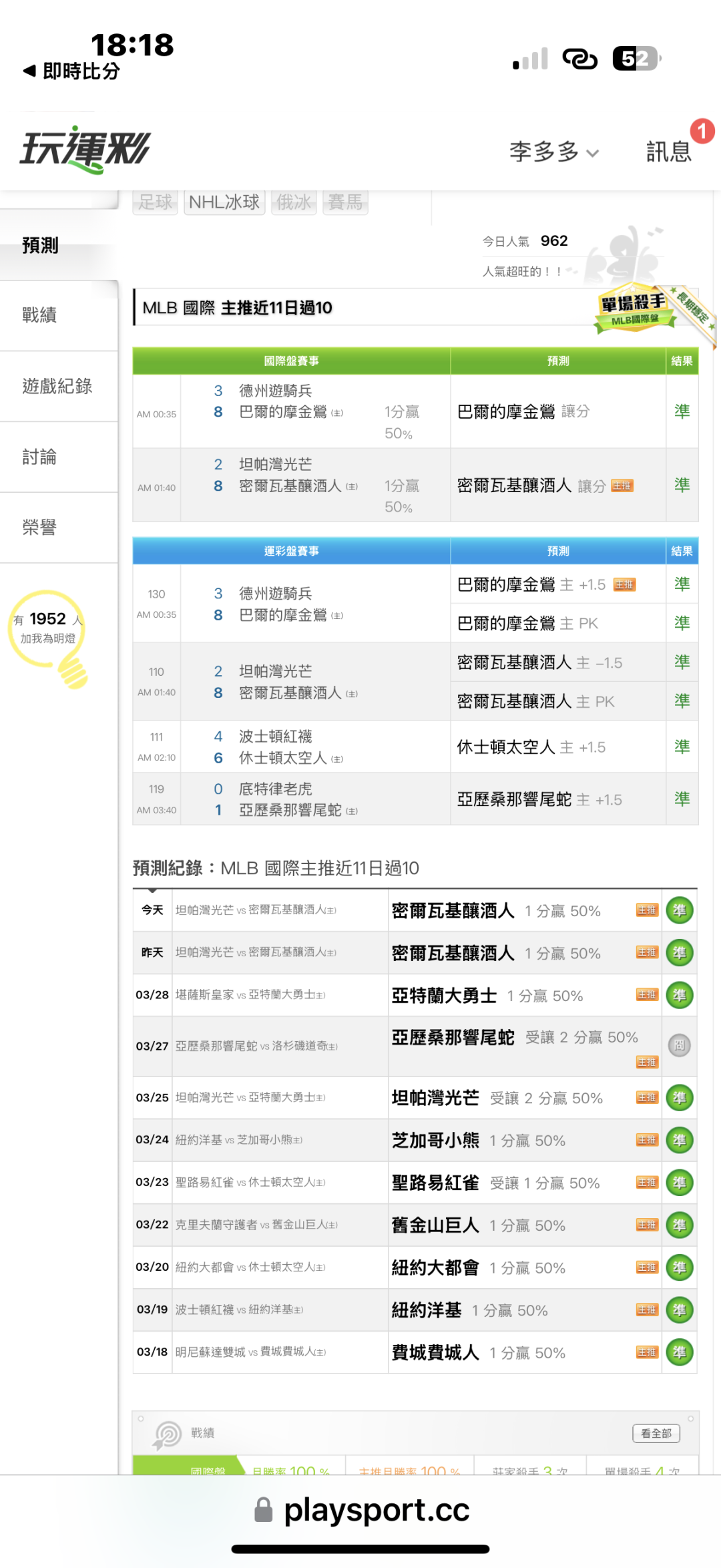Select 03/18 明尼蘇達雙城 vs 費城費城人 match
The image size is (721, 1568).
coord(250,1352)
